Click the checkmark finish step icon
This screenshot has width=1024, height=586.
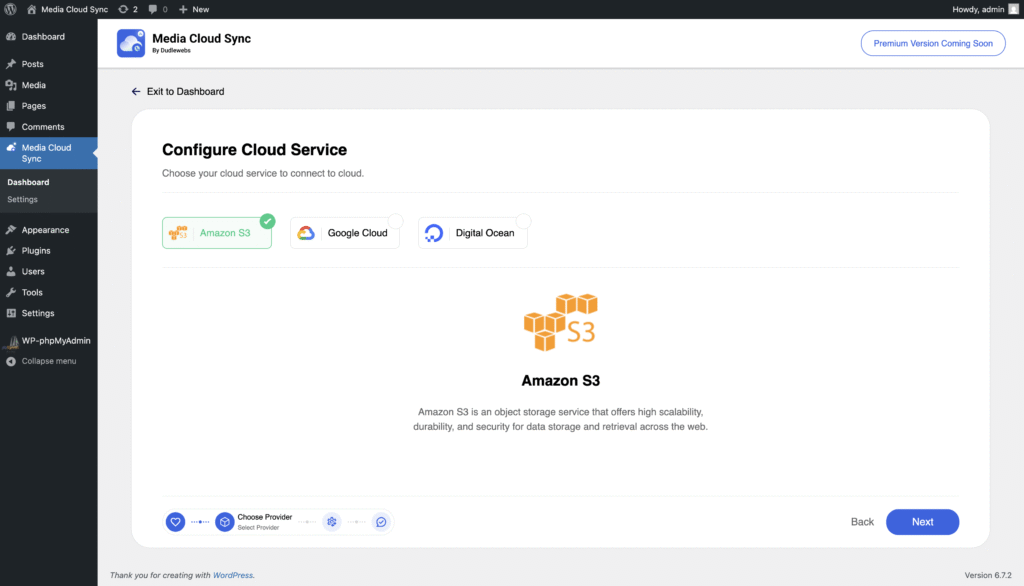[x=381, y=522]
